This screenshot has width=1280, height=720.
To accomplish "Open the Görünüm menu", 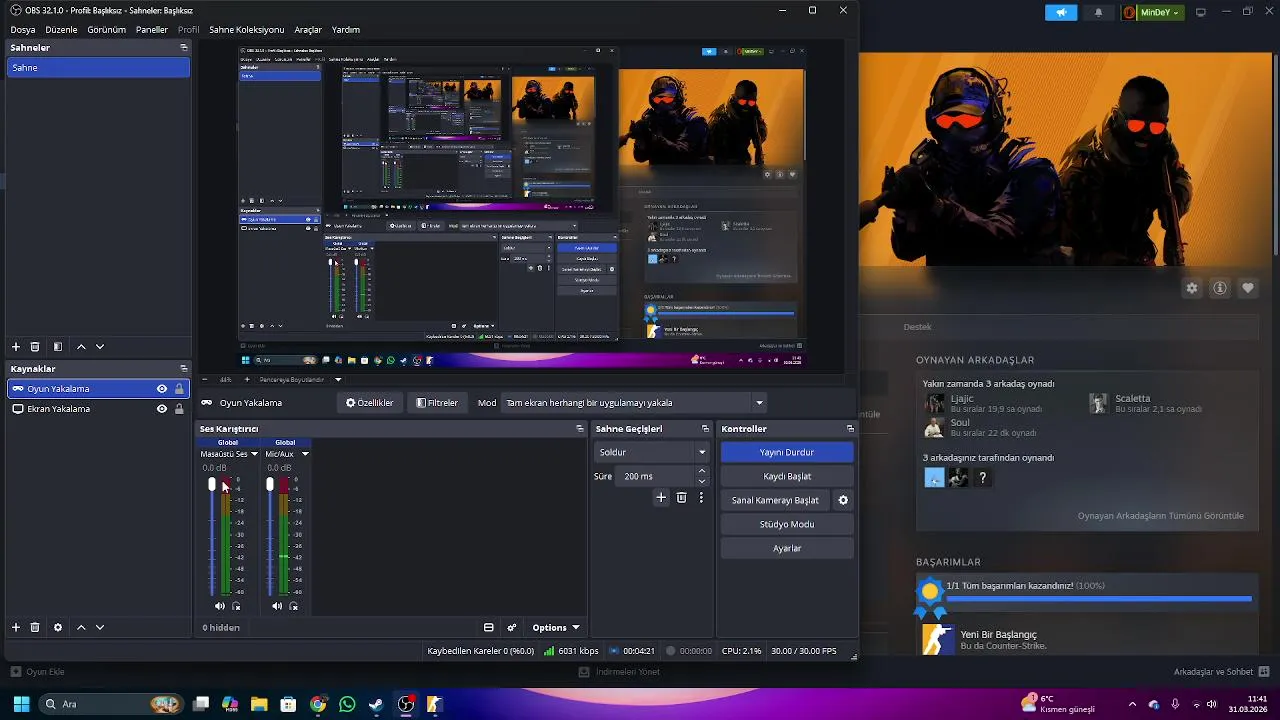I will [107, 30].
